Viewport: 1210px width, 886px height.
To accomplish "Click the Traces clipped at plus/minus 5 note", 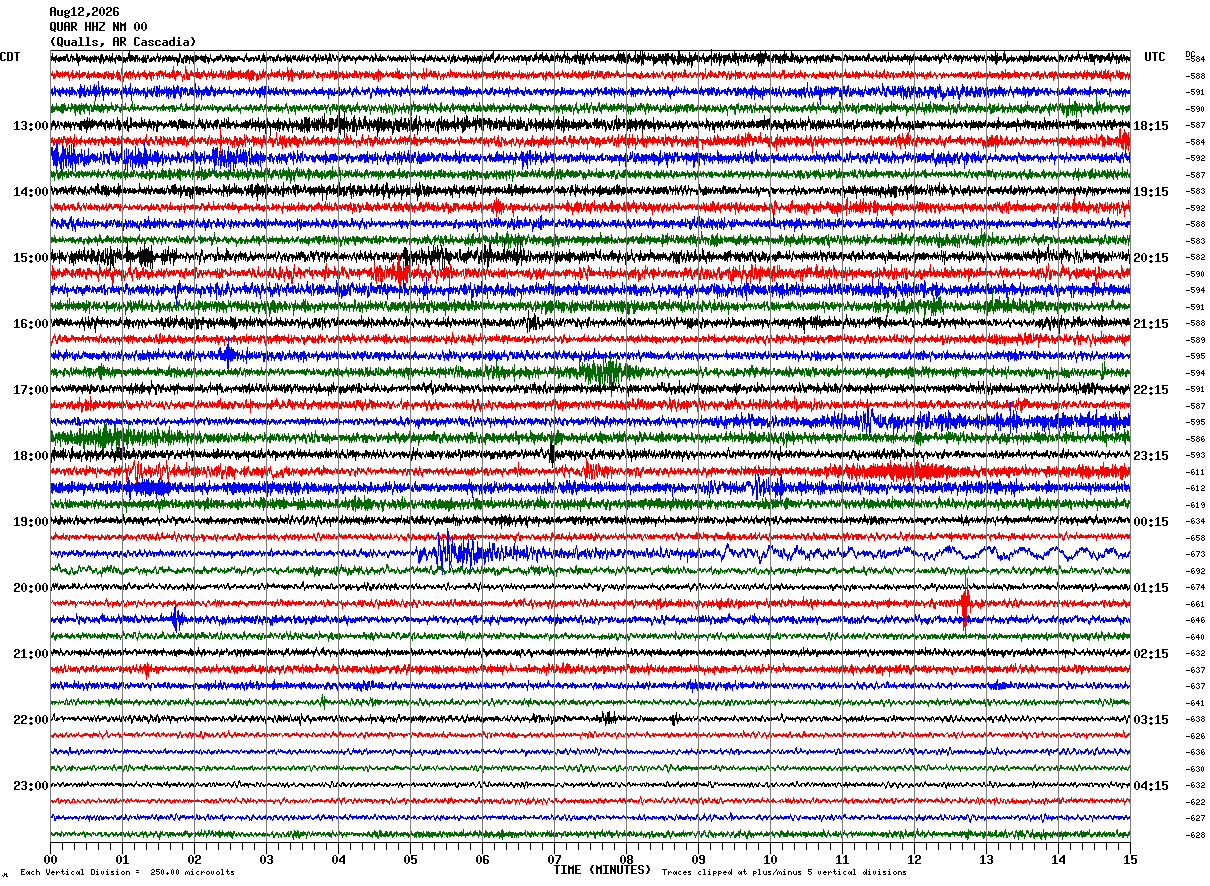I will coord(784,872).
